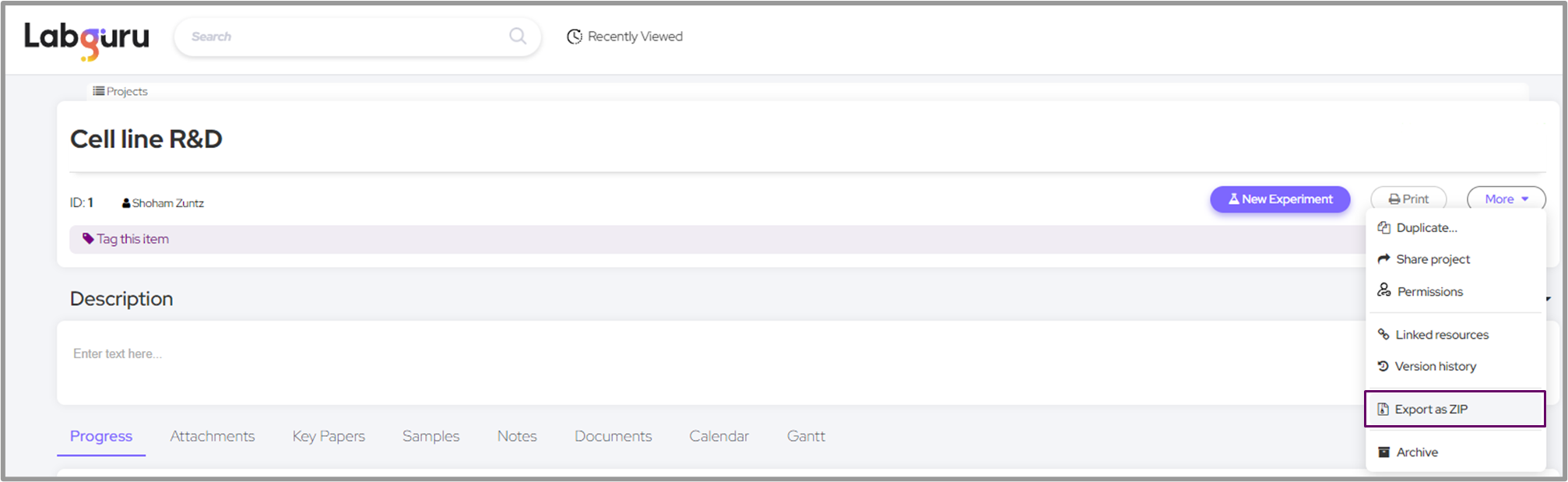
Task: Open Version history from the menu
Action: pyautogui.click(x=1435, y=366)
